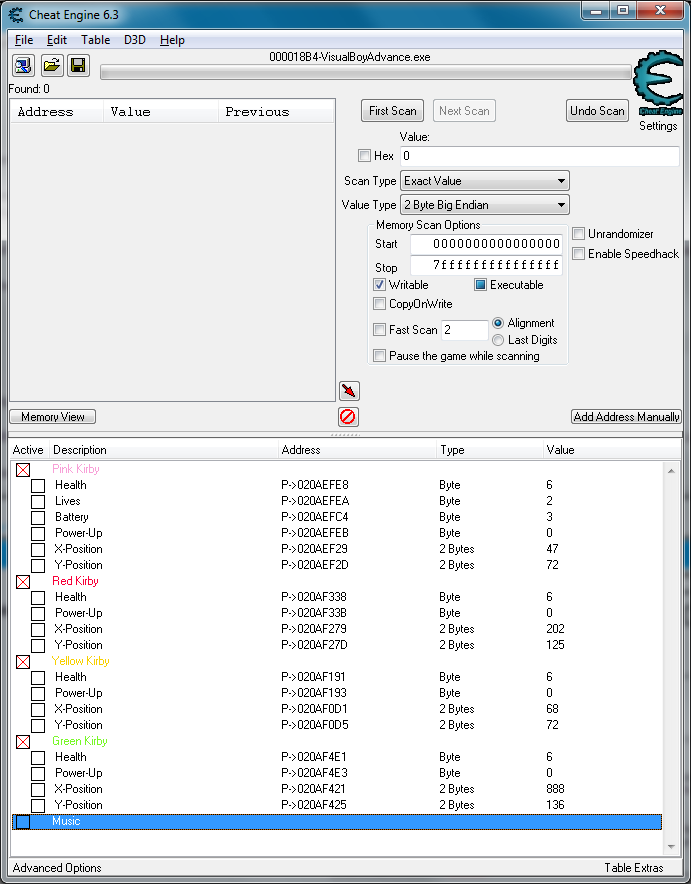Click the Add Address Manually button
The height and width of the screenshot is (884, 691).
pos(626,417)
